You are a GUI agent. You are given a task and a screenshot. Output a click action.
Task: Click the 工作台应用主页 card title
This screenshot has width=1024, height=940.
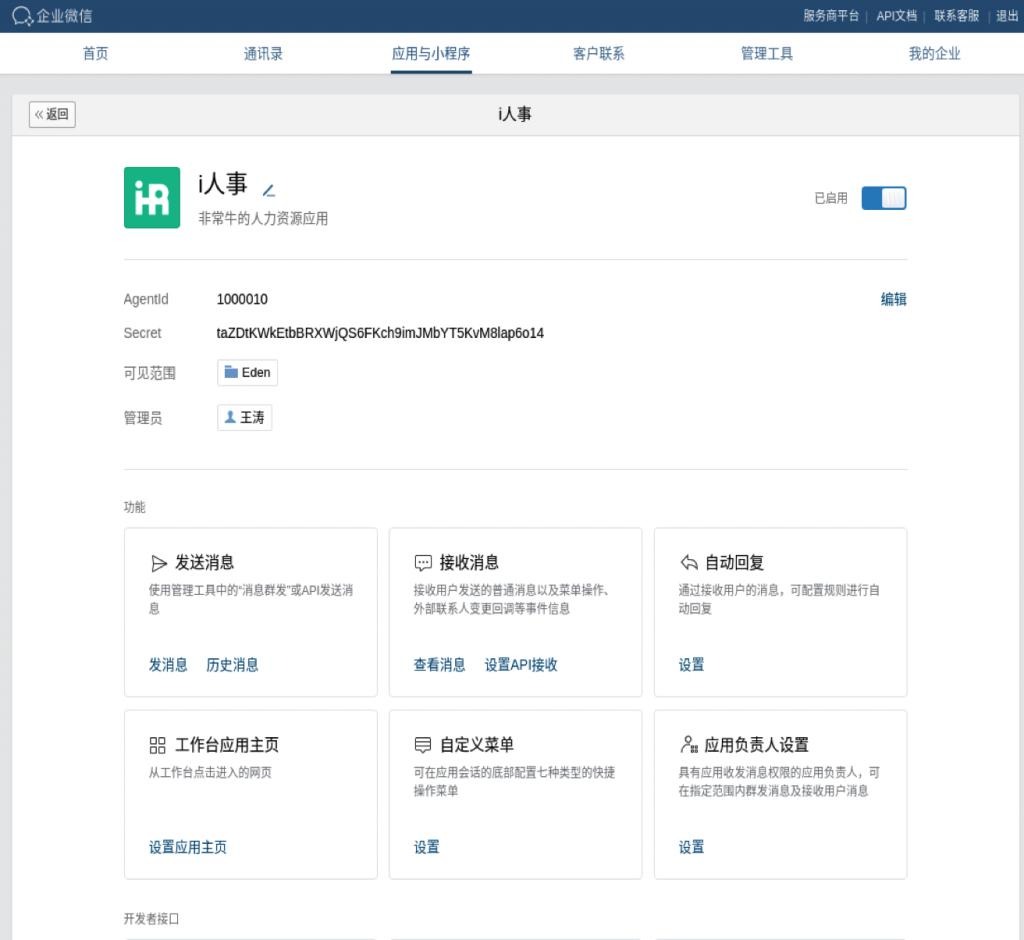(x=227, y=745)
